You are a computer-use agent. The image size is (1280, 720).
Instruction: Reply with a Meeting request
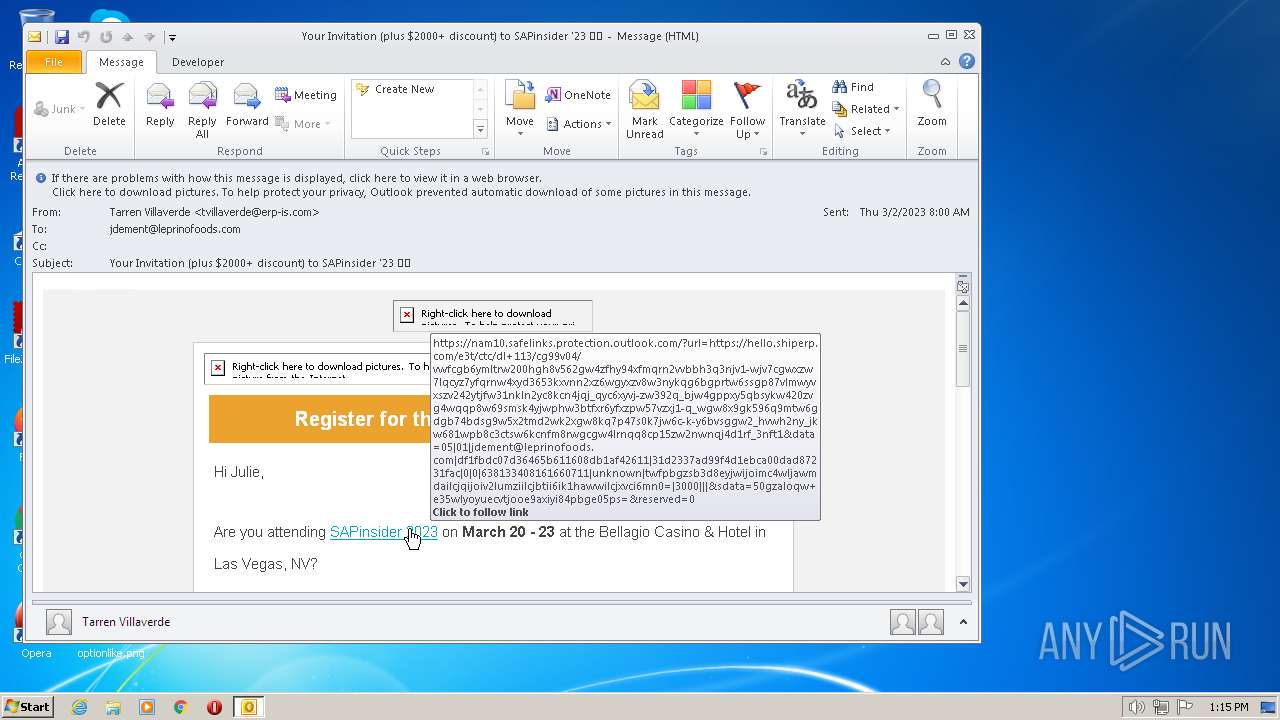(306, 95)
